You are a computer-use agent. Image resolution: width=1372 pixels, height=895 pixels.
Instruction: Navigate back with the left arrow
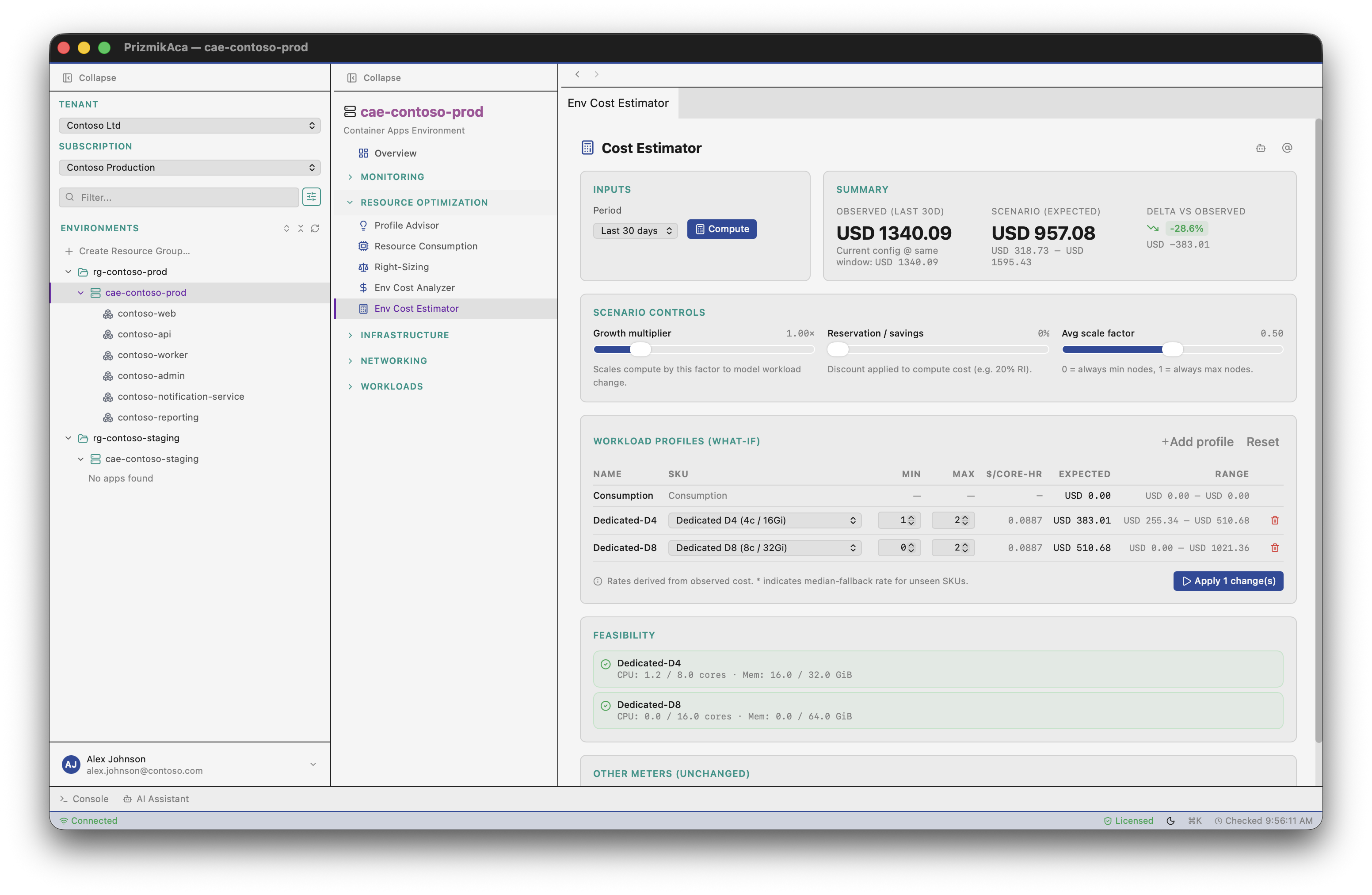(x=577, y=74)
